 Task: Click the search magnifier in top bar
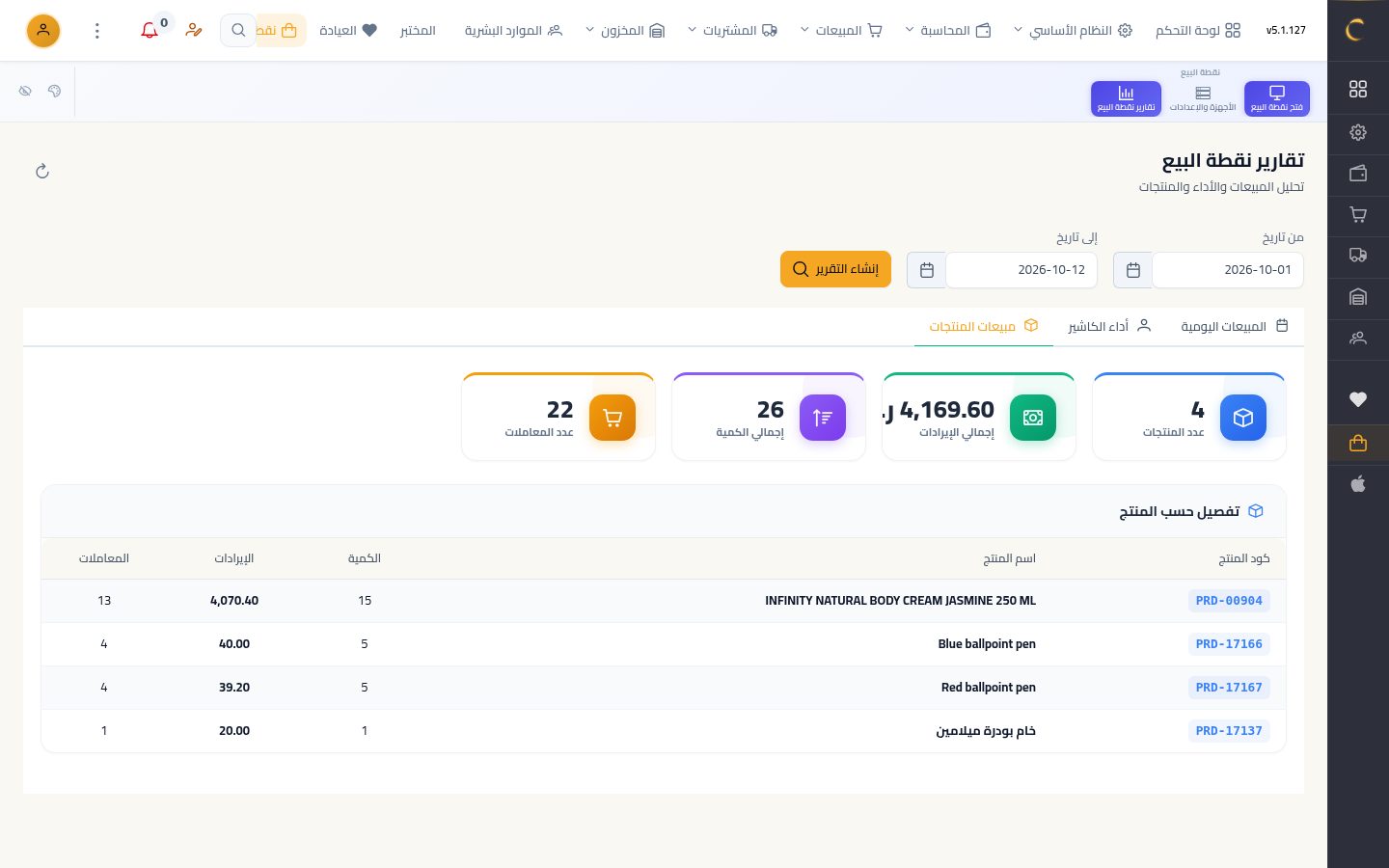point(238,30)
